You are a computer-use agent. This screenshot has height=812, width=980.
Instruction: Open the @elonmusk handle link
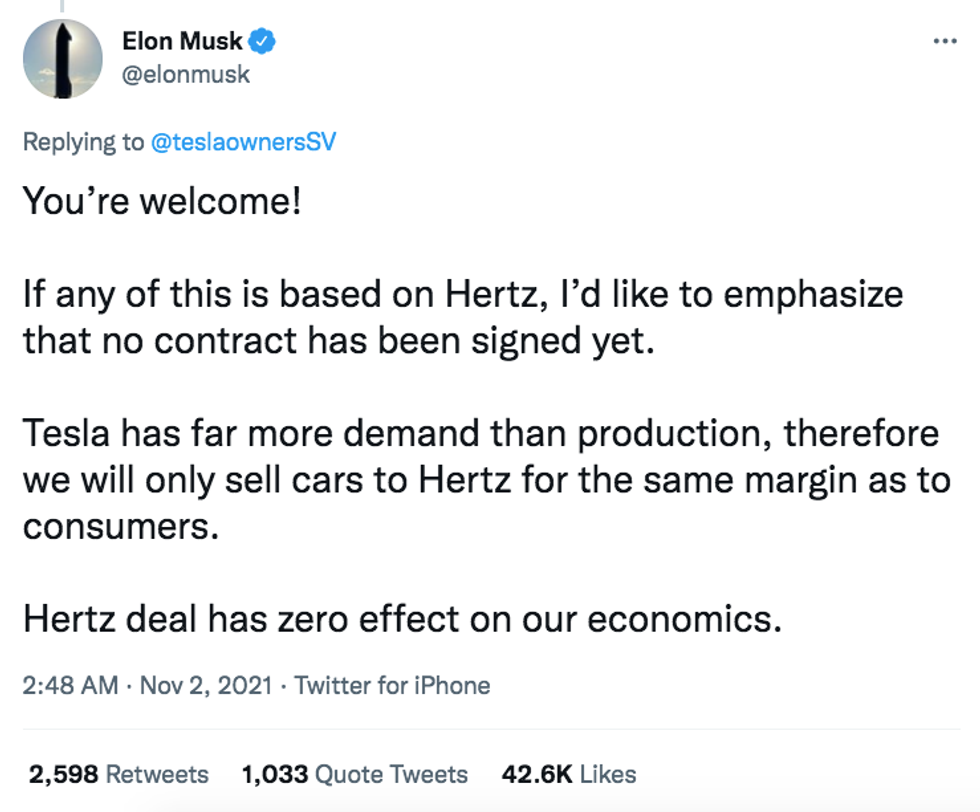click(x=185, y=74)
